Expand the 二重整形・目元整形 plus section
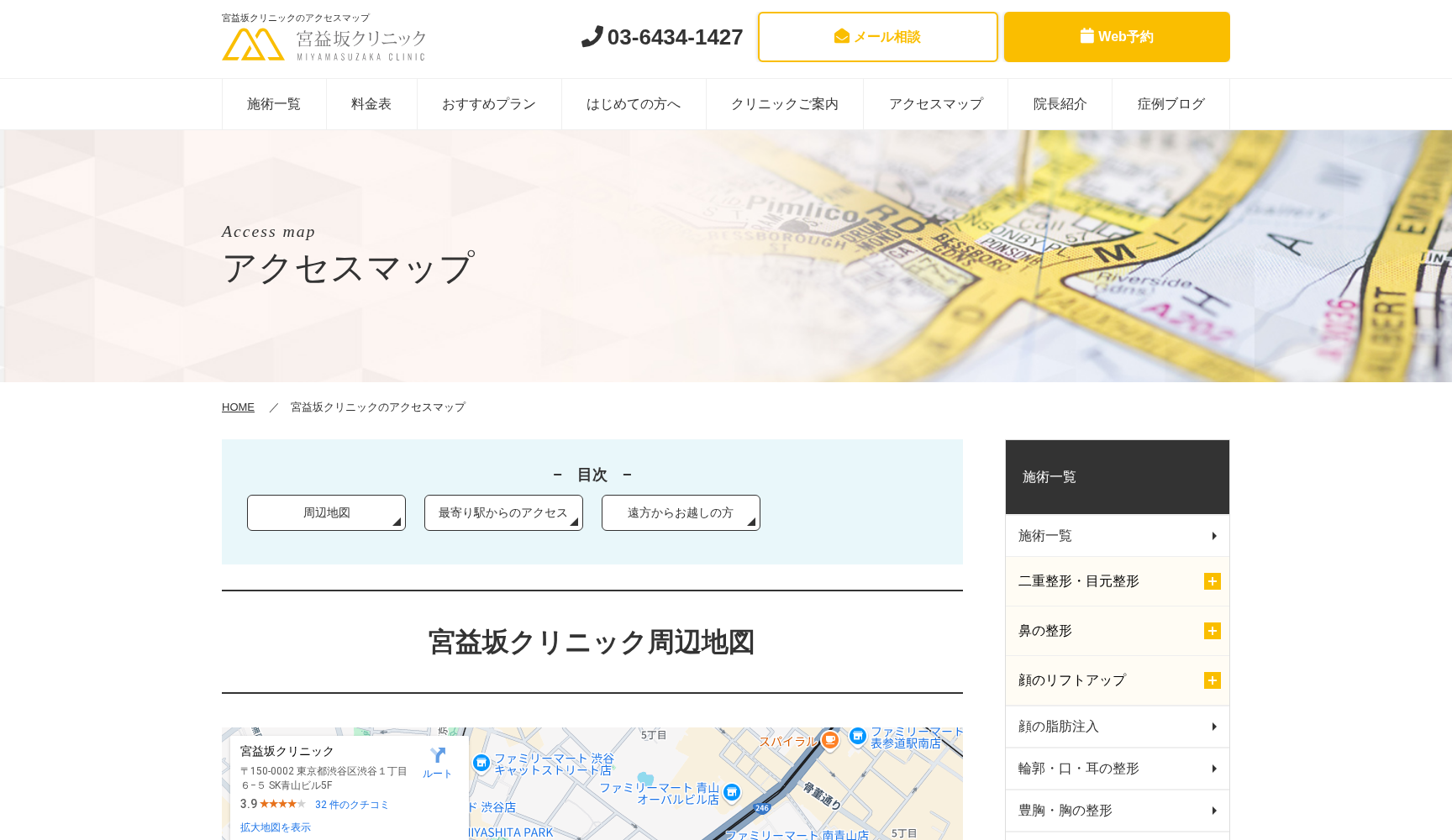 click(x=1212, y=580)
